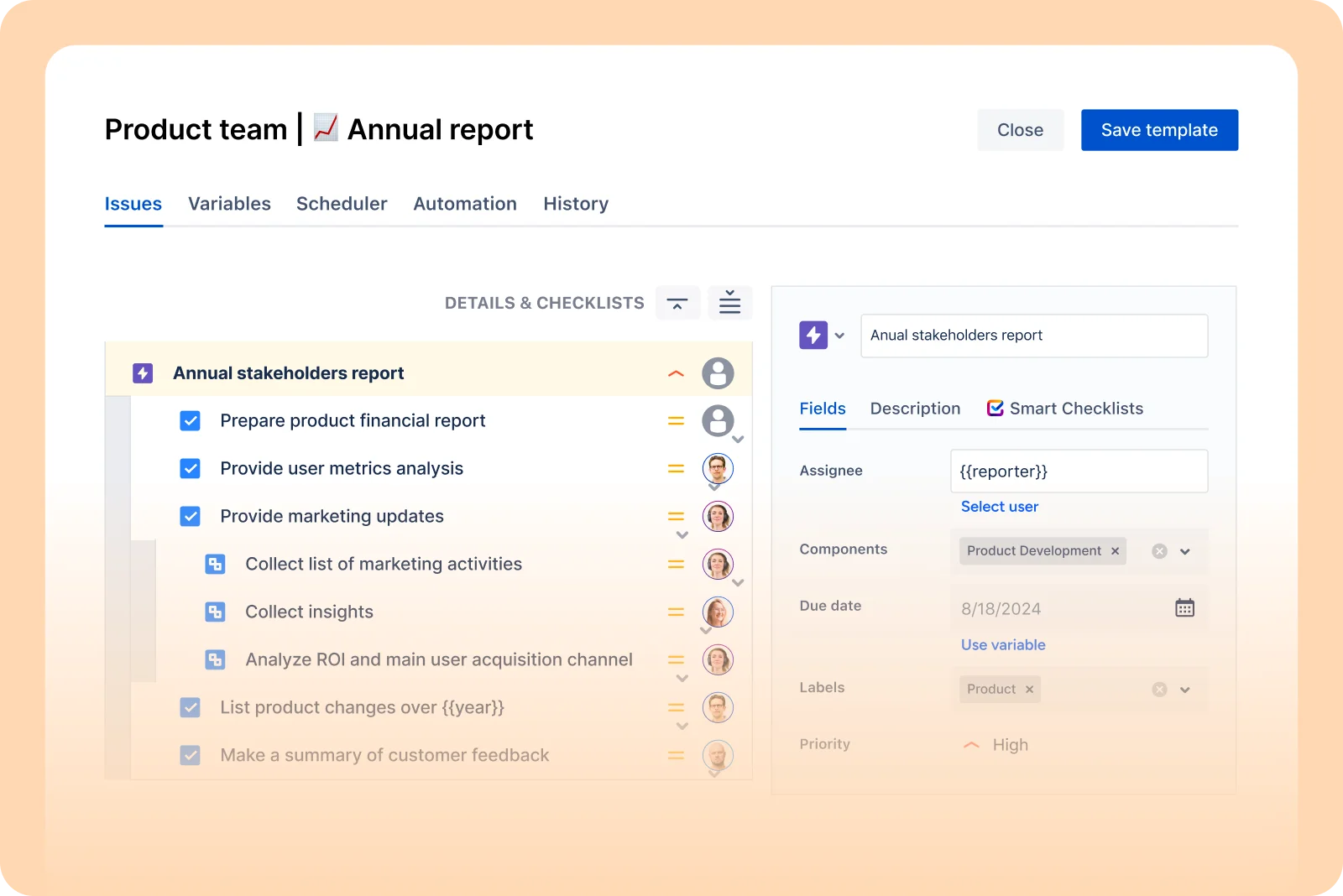Click the assignee avatar on Collect list of marketing activities
Viewport: 1343px width, 896px height.
pos(718,564)
